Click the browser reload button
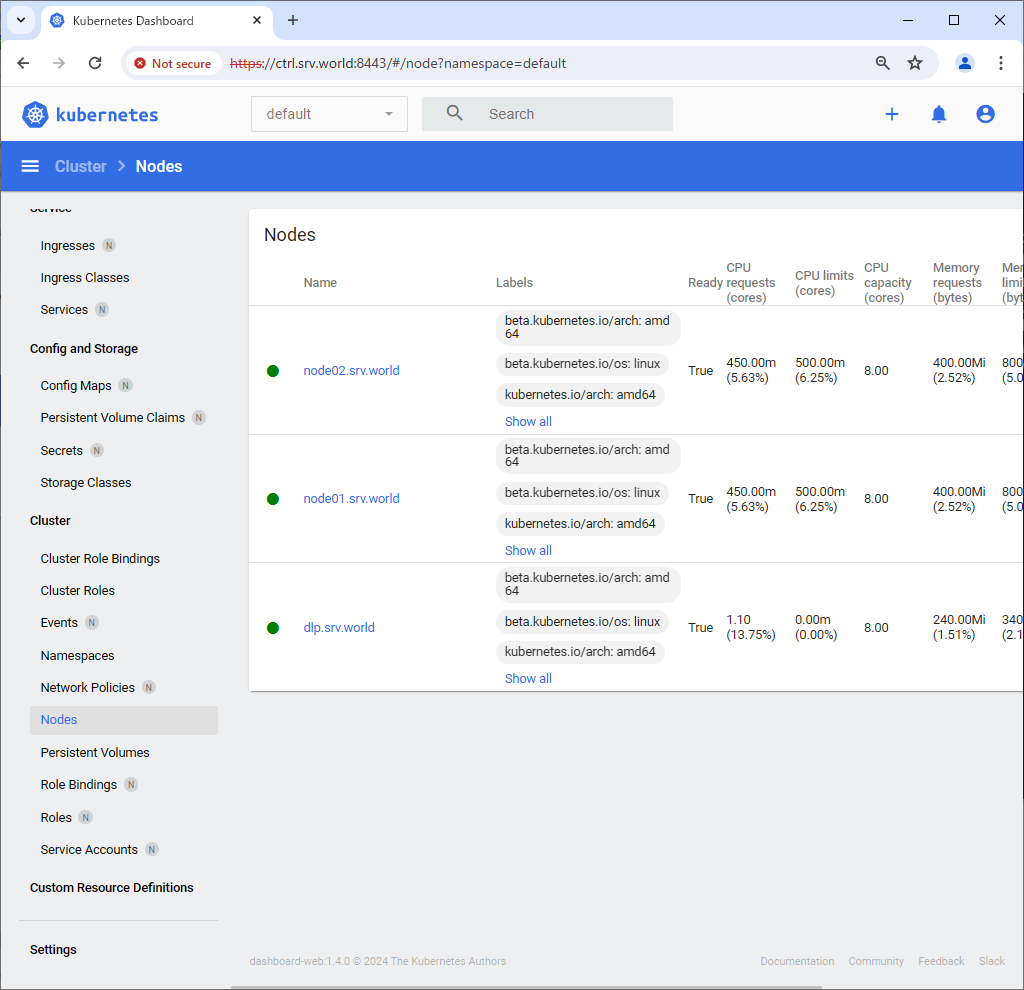Image resolution: width=1024 pixels, height=990 pixels. click(x=95, y=63)
